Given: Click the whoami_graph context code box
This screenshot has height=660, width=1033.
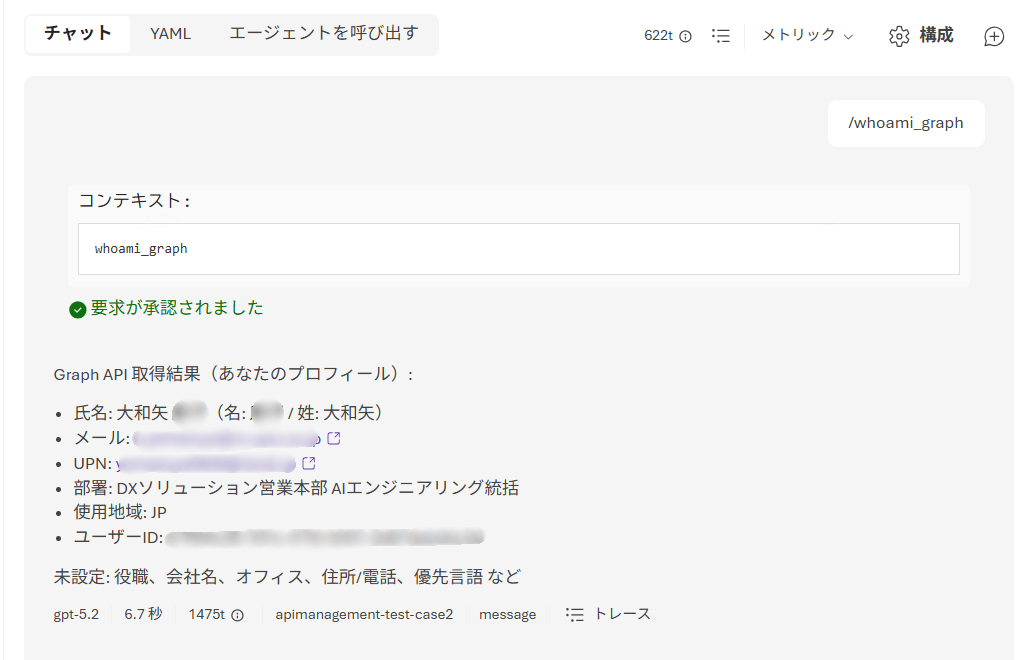Looking at the screenshot, I should coord(518,249).
